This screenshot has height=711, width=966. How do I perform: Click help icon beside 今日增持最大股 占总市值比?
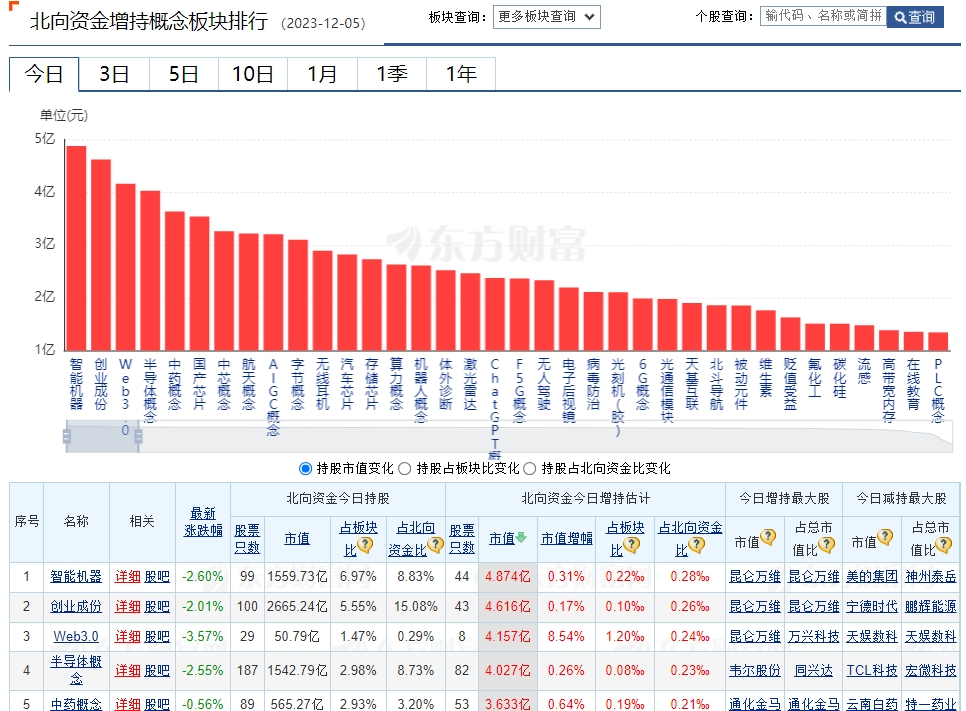click(x=828, y=546)
